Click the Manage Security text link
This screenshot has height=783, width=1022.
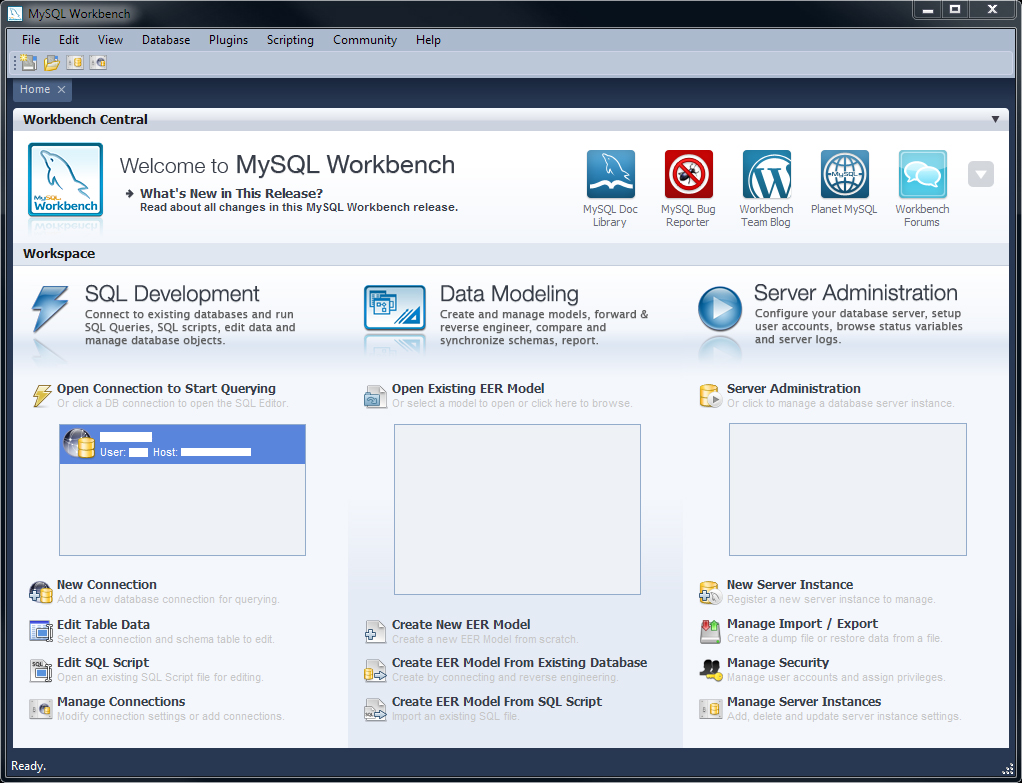pos(778,662)
